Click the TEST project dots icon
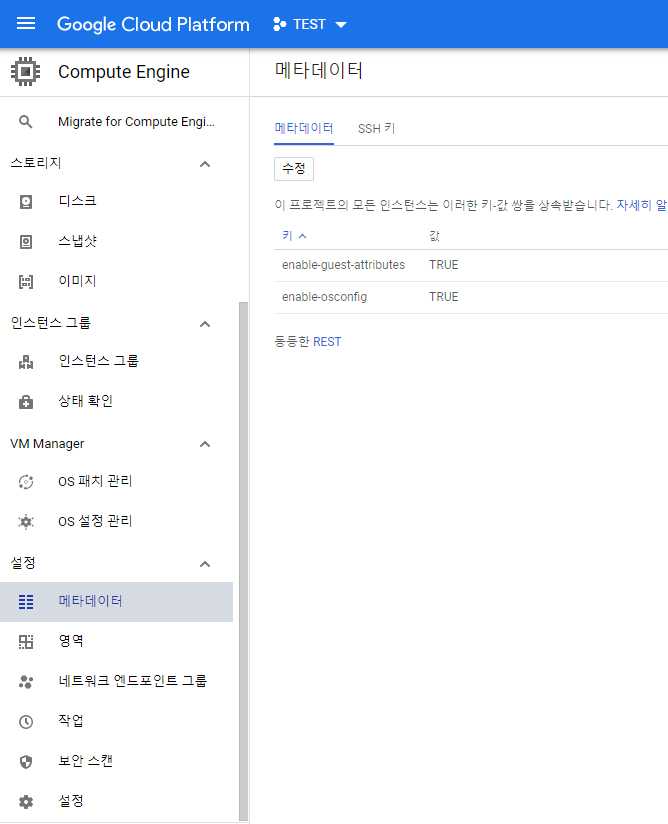Viewport: 668px width, 824px height. pos(280,24)
